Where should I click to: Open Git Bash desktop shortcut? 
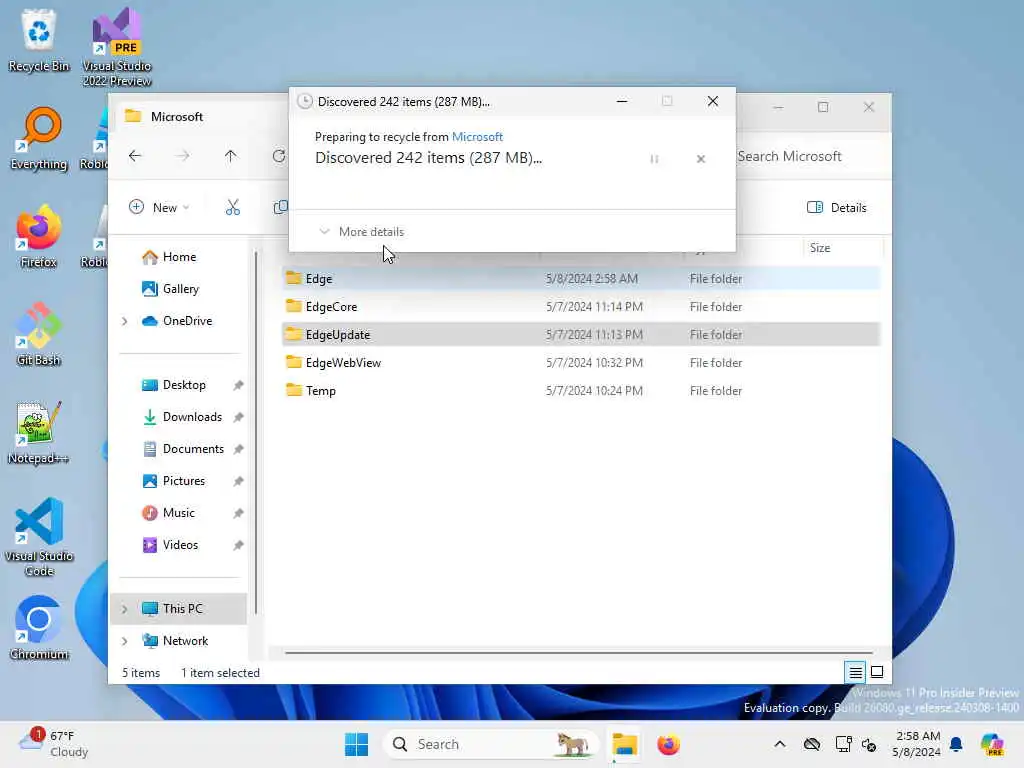point(39,334)
